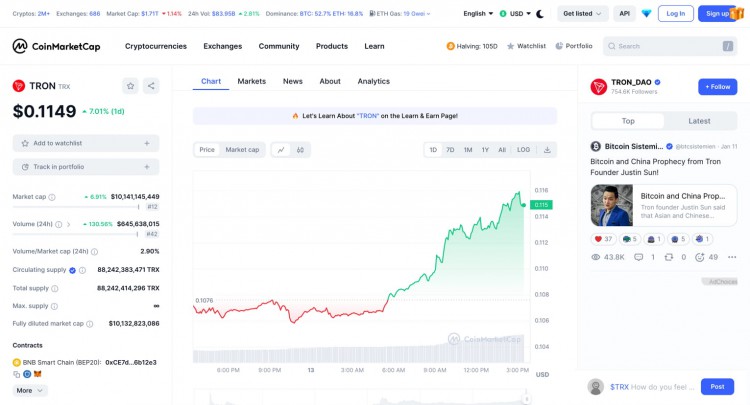Click the heart reaction with 37
750x405 pixels.
(x=603, y=239)
